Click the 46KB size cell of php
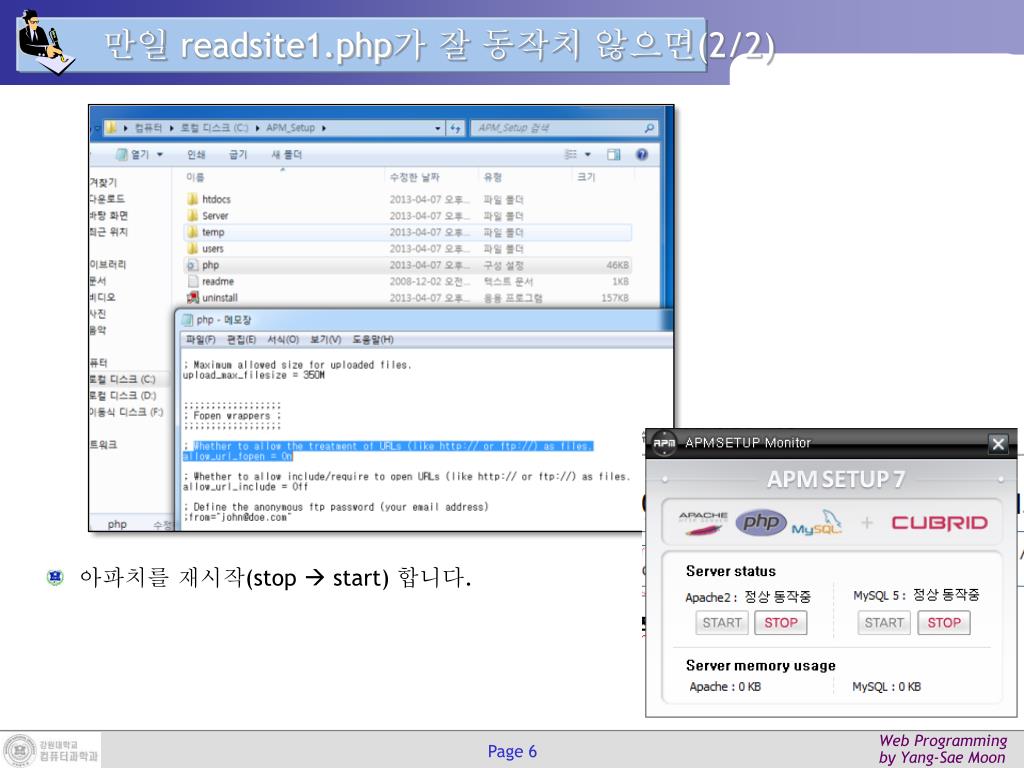This screenshot has height=768, width=1024. coord(617,265)
